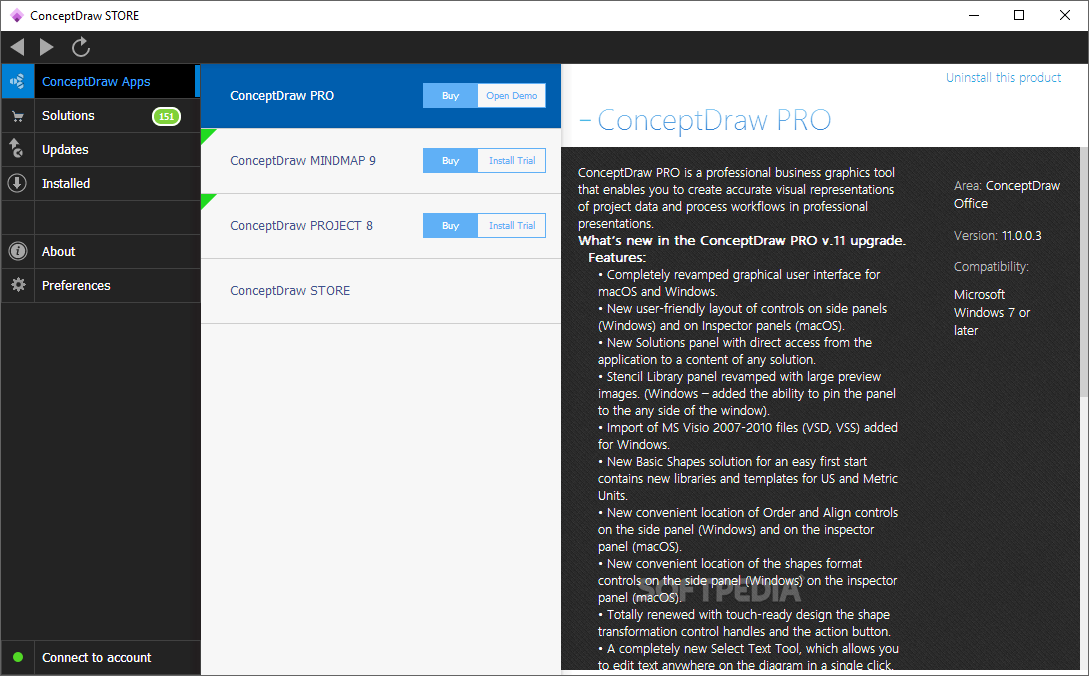
Task: Buy ConceptDraw PROJECT 8
Action: pyautogui.click(x=450, y=226)
